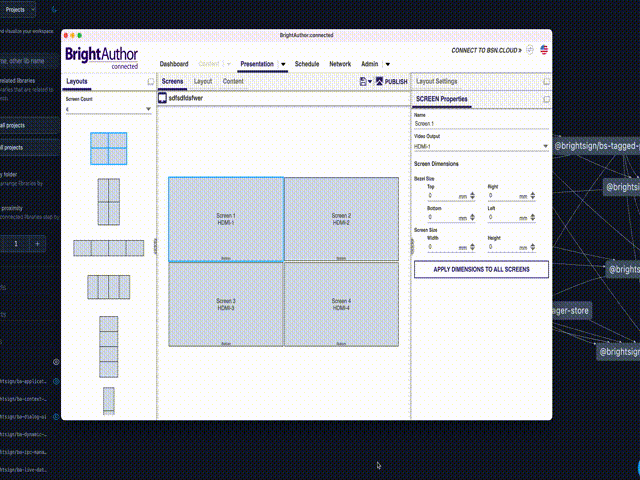Screen dimensions: 640x480
Task: Open the Schedule menu
Action: 307,64
